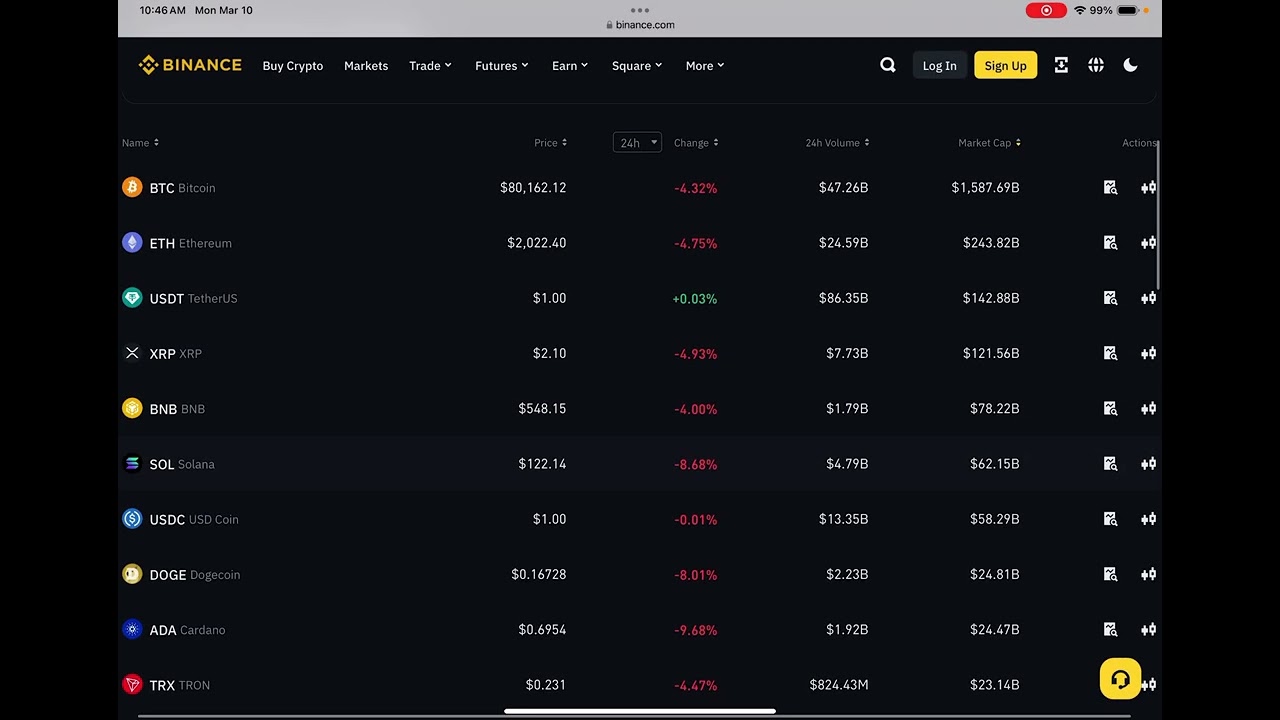The width and height of the screenshot is (1280, 720).
Task: Open the detail icon in USDC row
Action: pyautogui.click(x=1110, y=519)
